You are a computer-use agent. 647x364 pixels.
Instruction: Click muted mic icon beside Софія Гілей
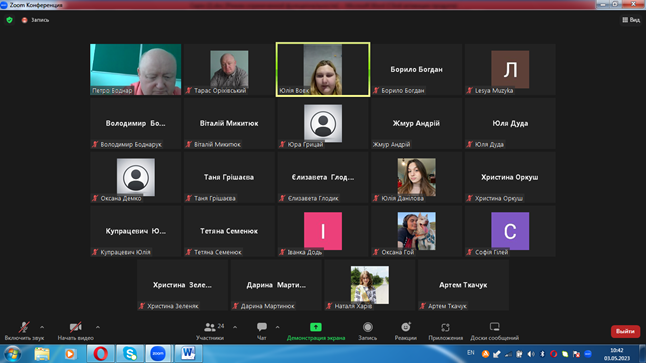(470, 252)
